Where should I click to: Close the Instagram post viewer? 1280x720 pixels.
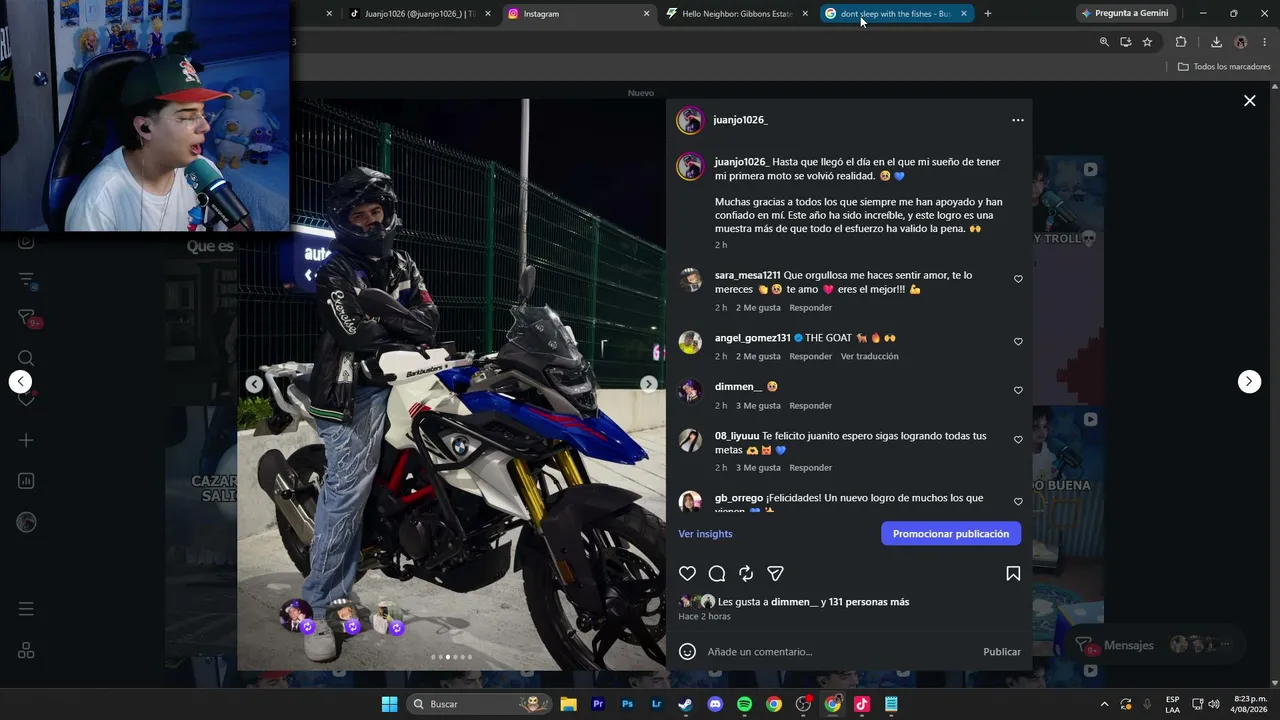(1249, 100)
